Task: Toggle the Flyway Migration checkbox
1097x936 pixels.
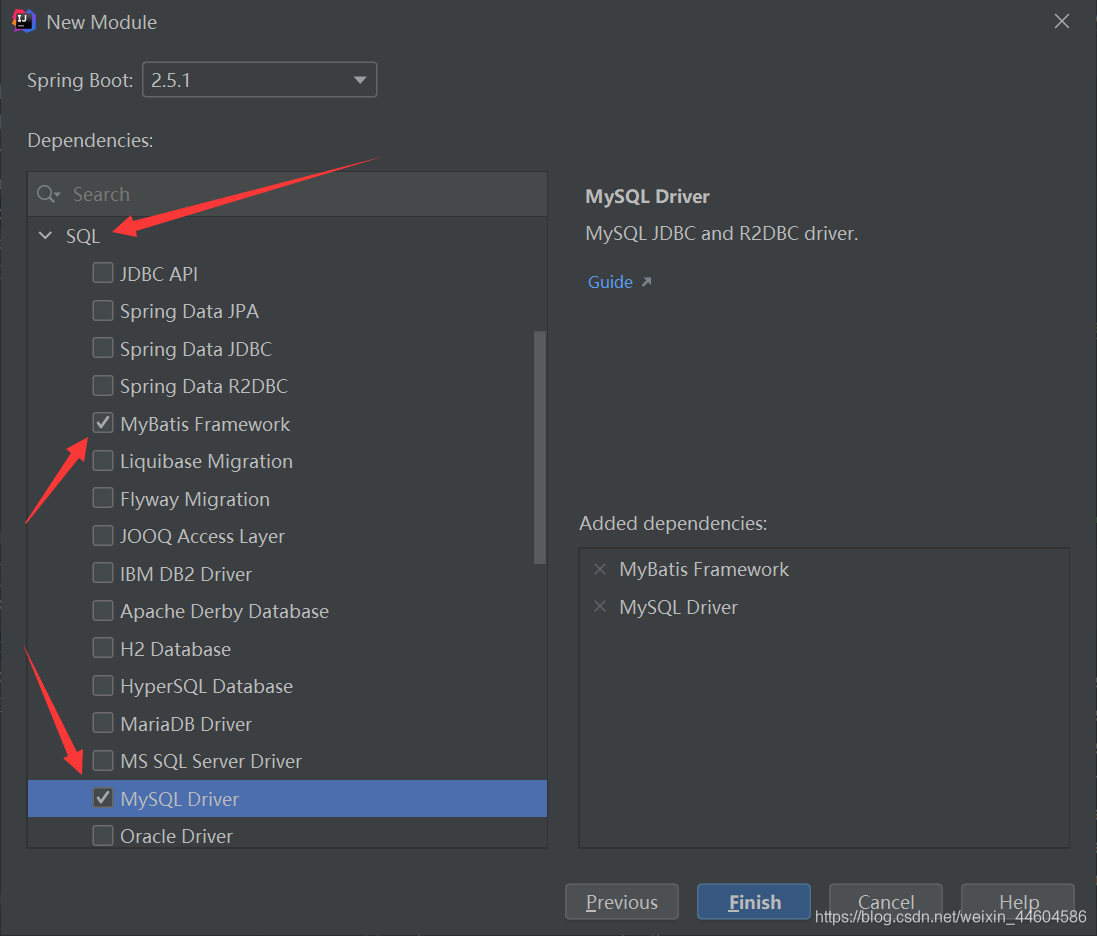Action: [x=103, y=498]
